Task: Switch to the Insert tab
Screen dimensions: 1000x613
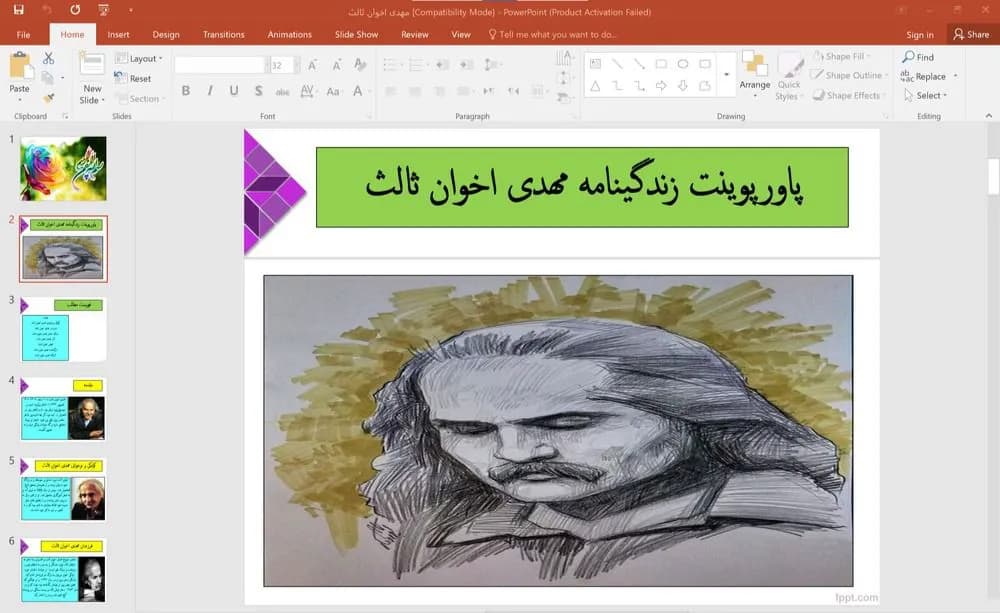Action: click(119, 34)
